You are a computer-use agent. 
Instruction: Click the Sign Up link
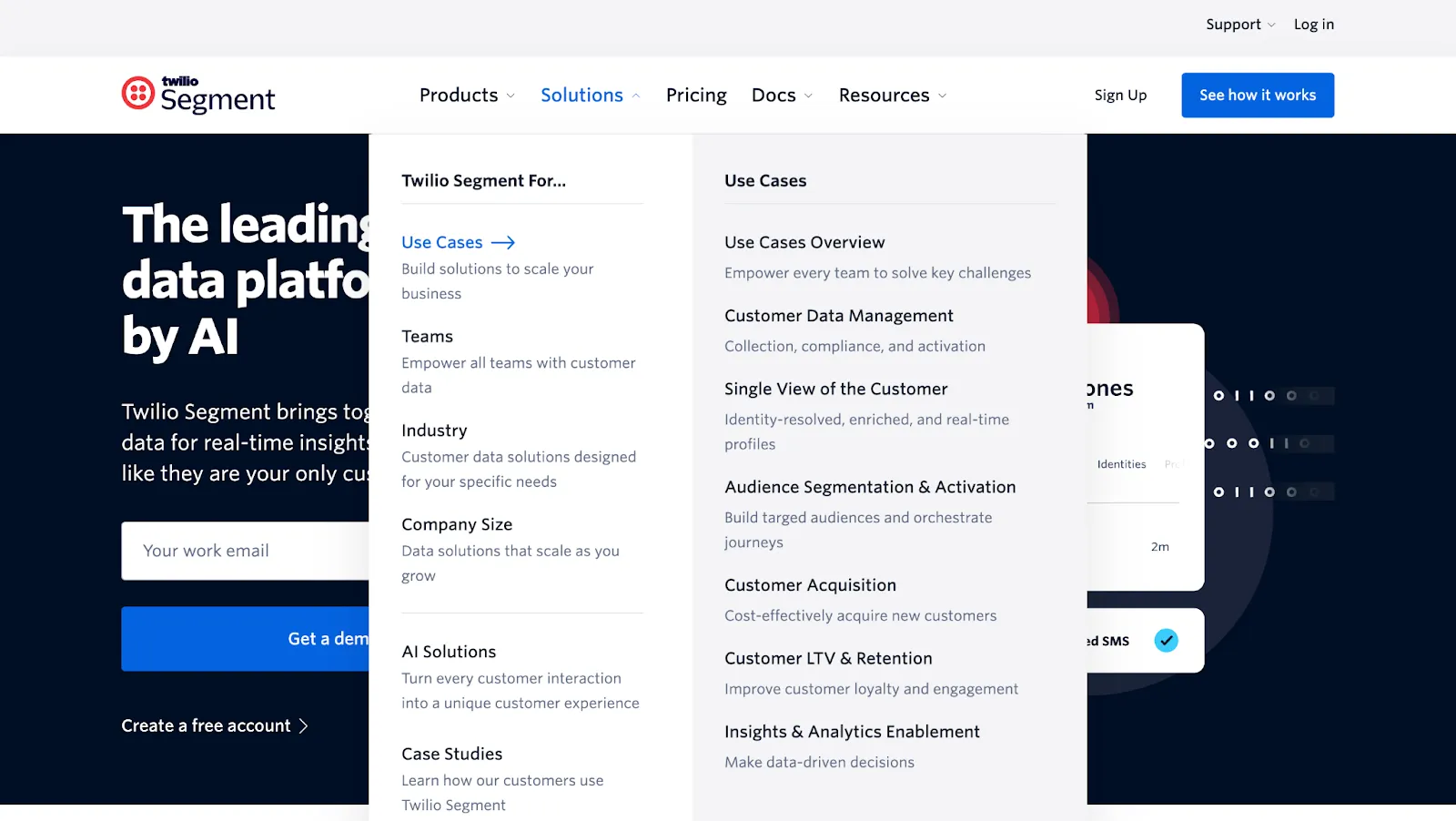click(1120, 95)
